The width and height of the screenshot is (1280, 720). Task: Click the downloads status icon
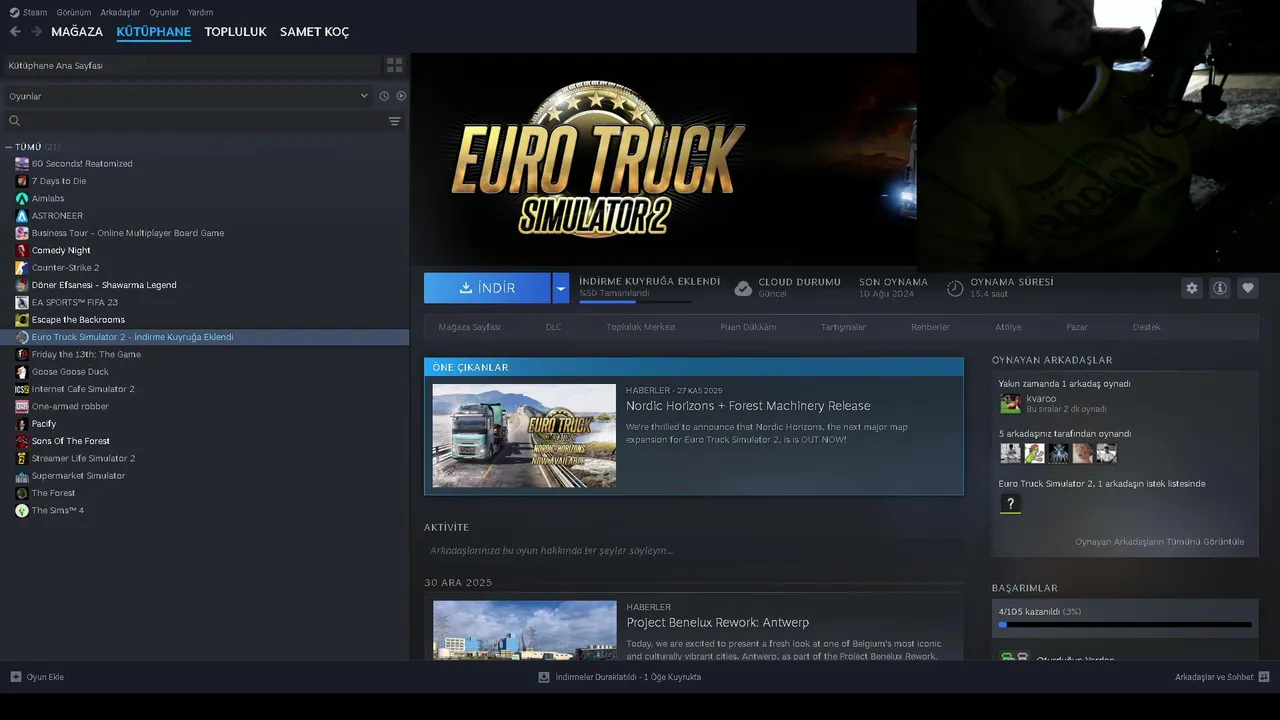544,677
